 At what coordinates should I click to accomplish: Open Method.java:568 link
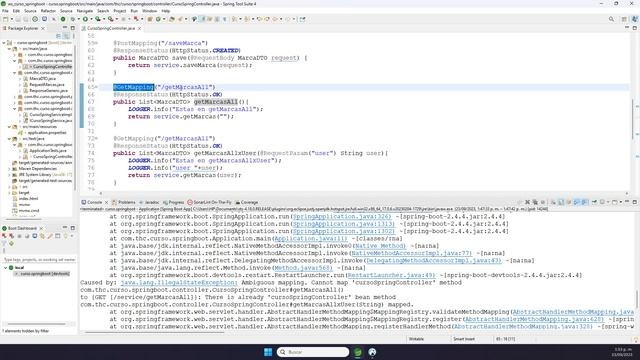[303, 268]
